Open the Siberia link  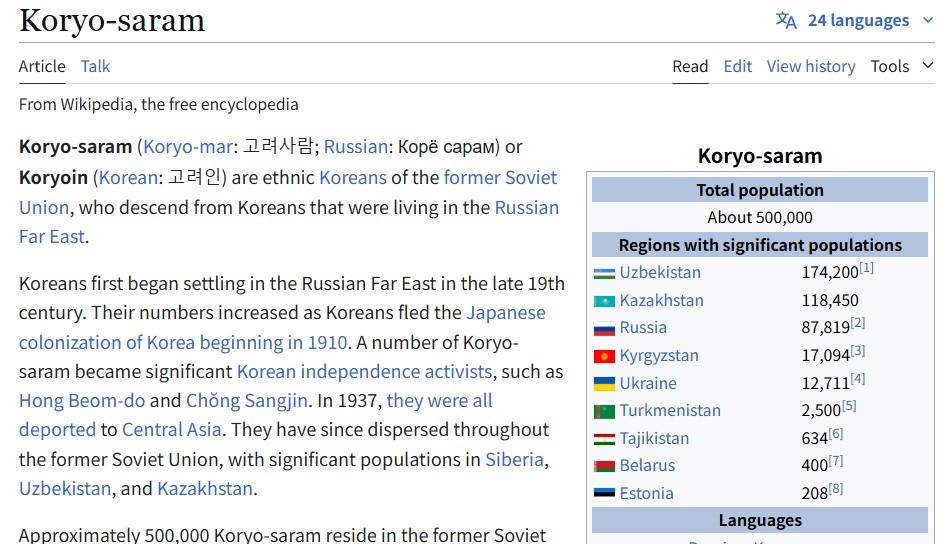514,460
